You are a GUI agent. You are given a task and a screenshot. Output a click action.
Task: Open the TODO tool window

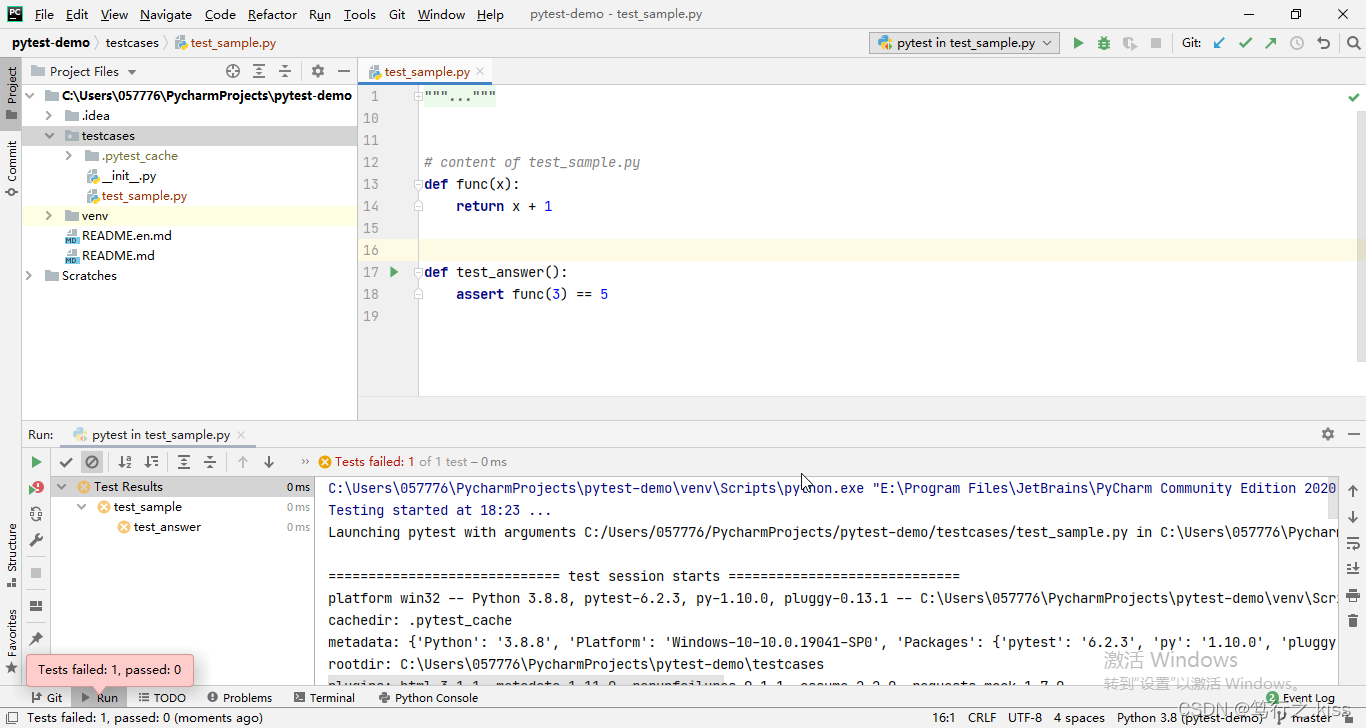(161, 698)
